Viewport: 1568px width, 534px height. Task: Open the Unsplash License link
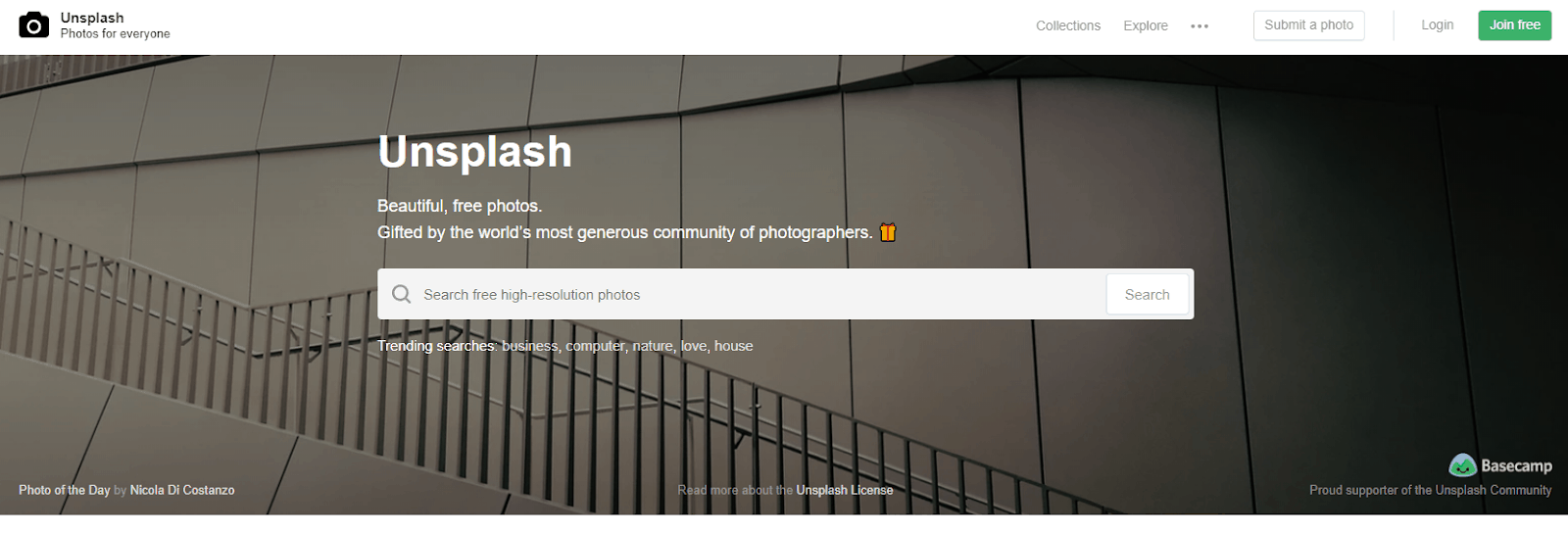coord(845,490)
